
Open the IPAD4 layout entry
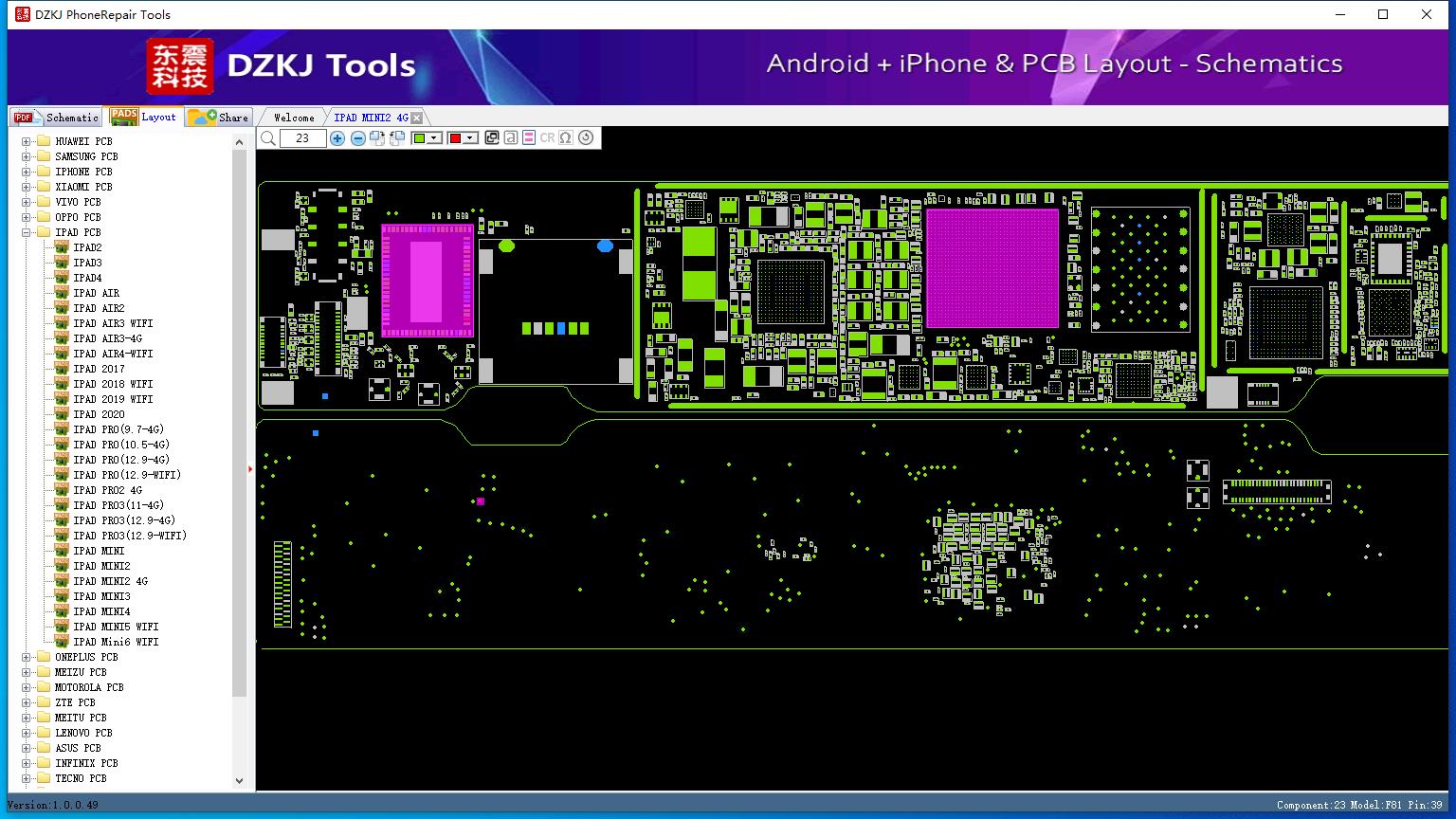87,278
